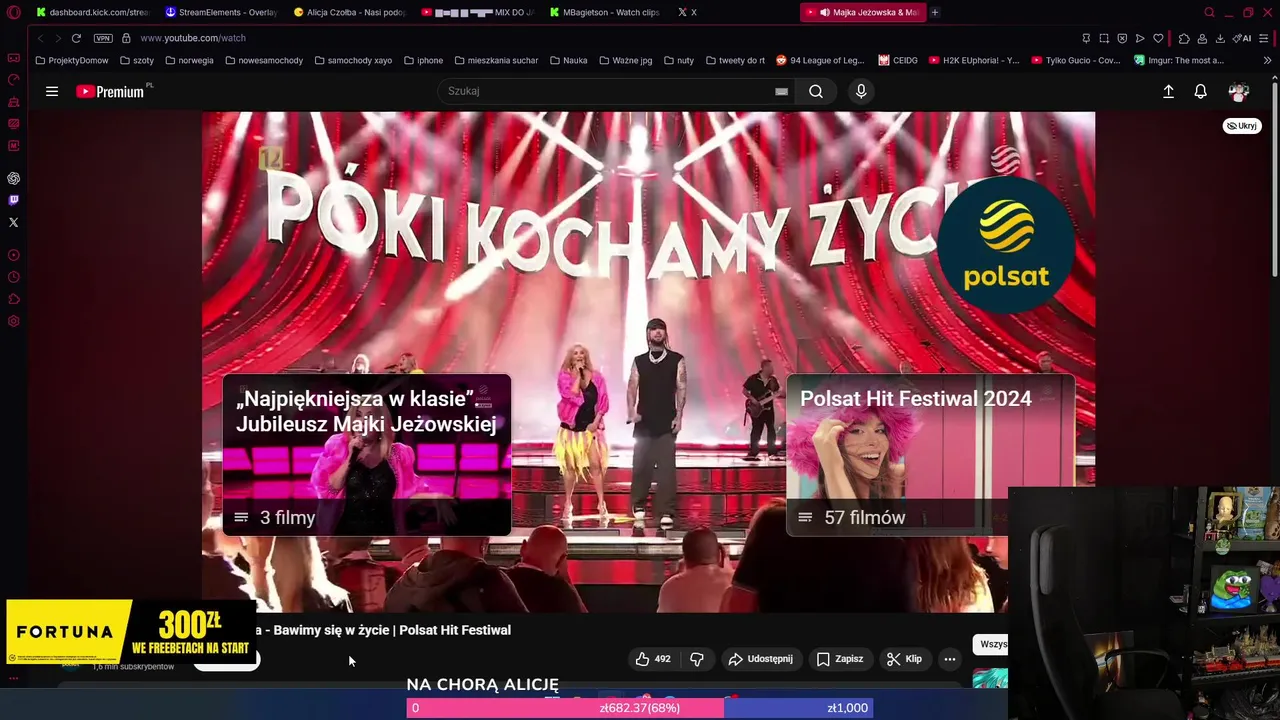Viewport: 1280px width, 720px height.
Task: Open the nowesamochody bookmarks folder
Action: point(264,60)
